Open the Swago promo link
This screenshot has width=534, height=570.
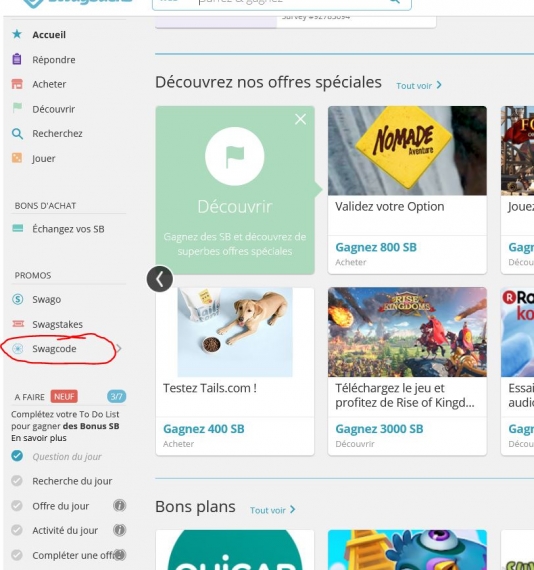[47, 300]
